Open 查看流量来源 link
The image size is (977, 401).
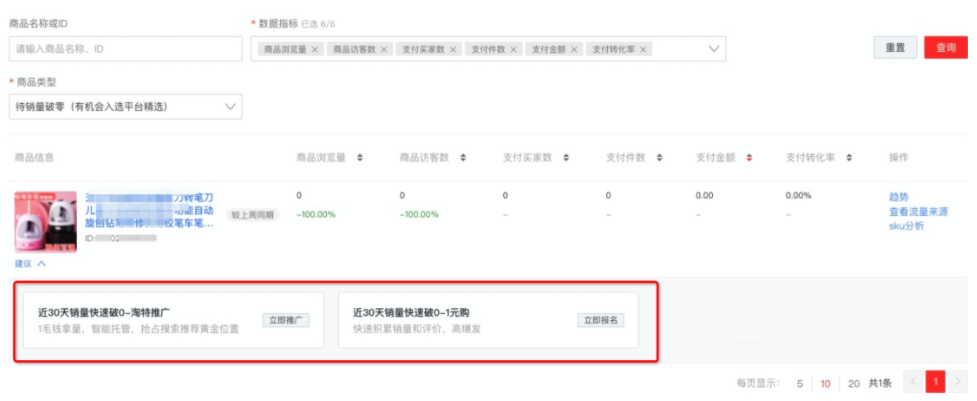(918, 212)
